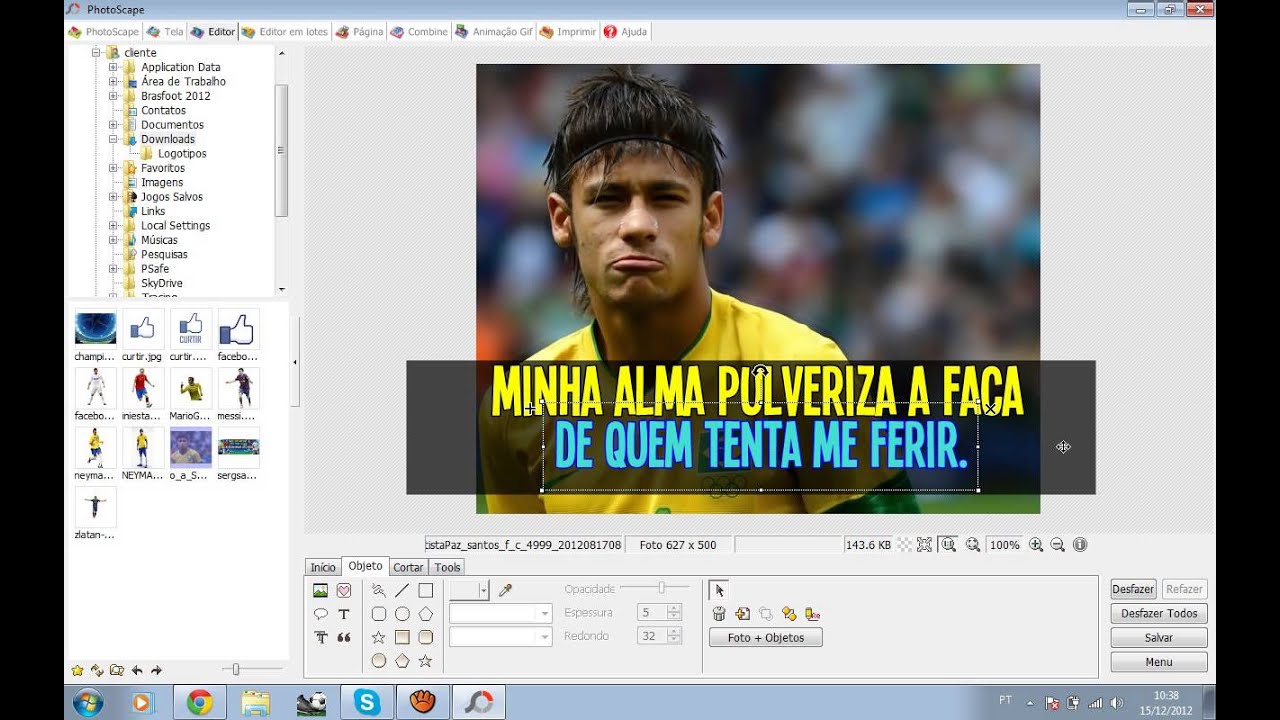Open the first wide style dropdown
Viewport: 1280px width, 720px height.
tap(500, 613)
